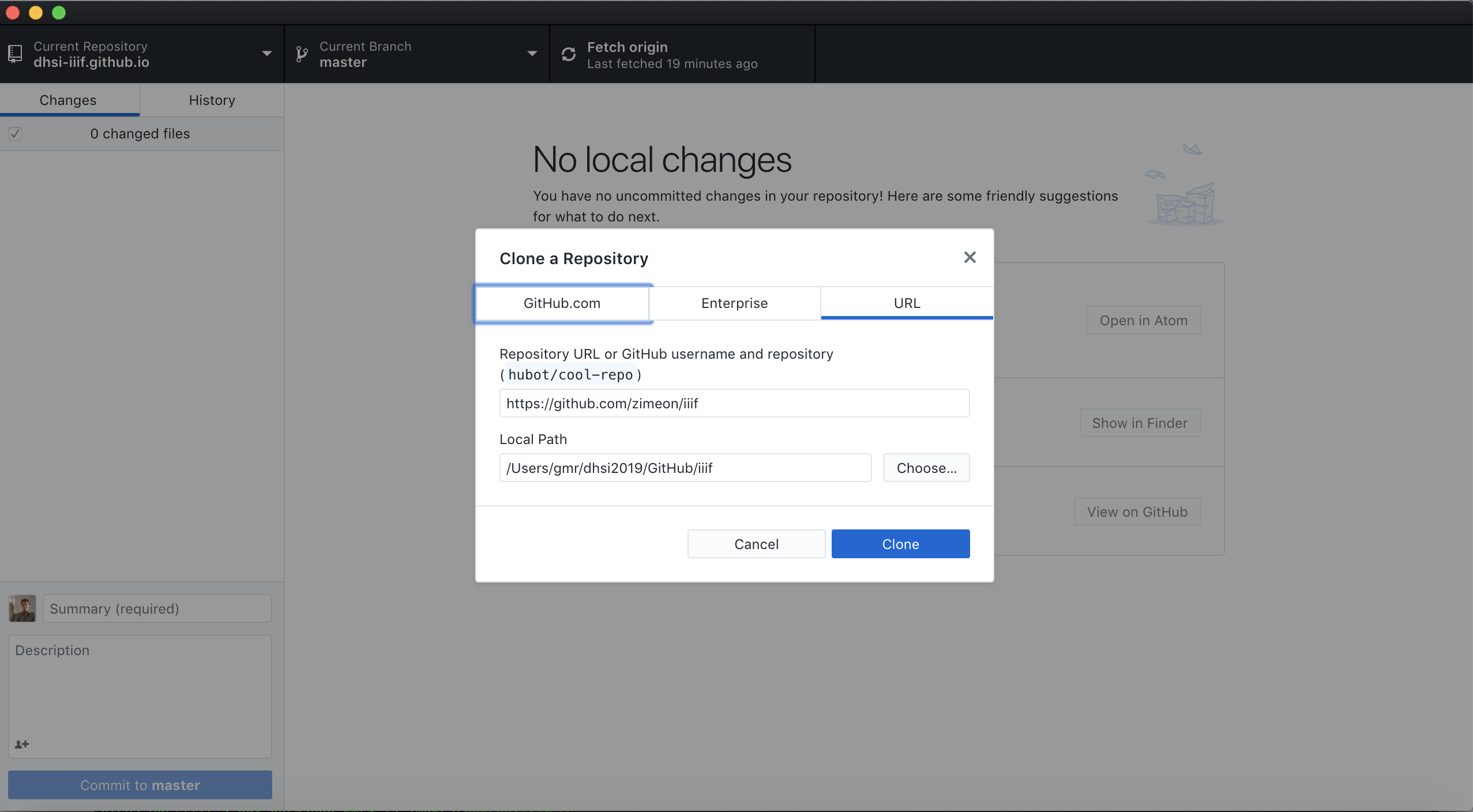Switch to the GitHub.com tab
This screenshot has height=812, width=1473.
point(562,303)
